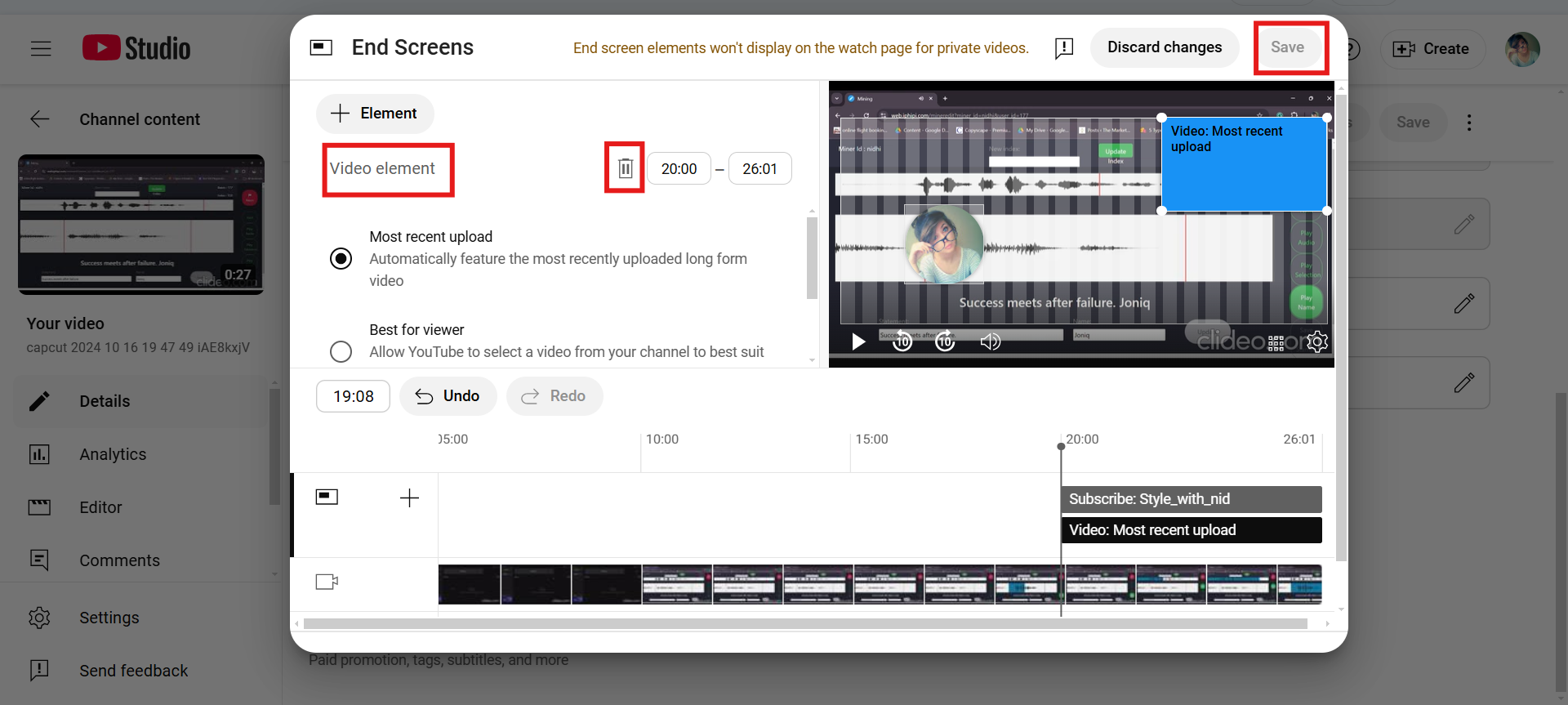Select the circular subscribe element in preview

[x=944, y=244]
